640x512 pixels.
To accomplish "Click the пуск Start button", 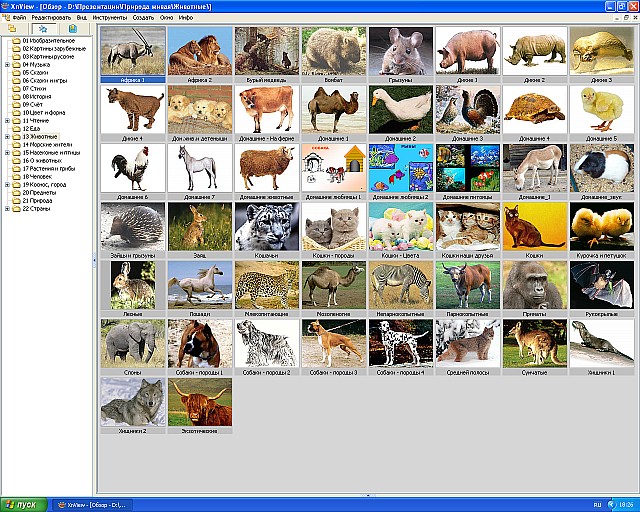I will pyautogui.click(x=24, y=505).
